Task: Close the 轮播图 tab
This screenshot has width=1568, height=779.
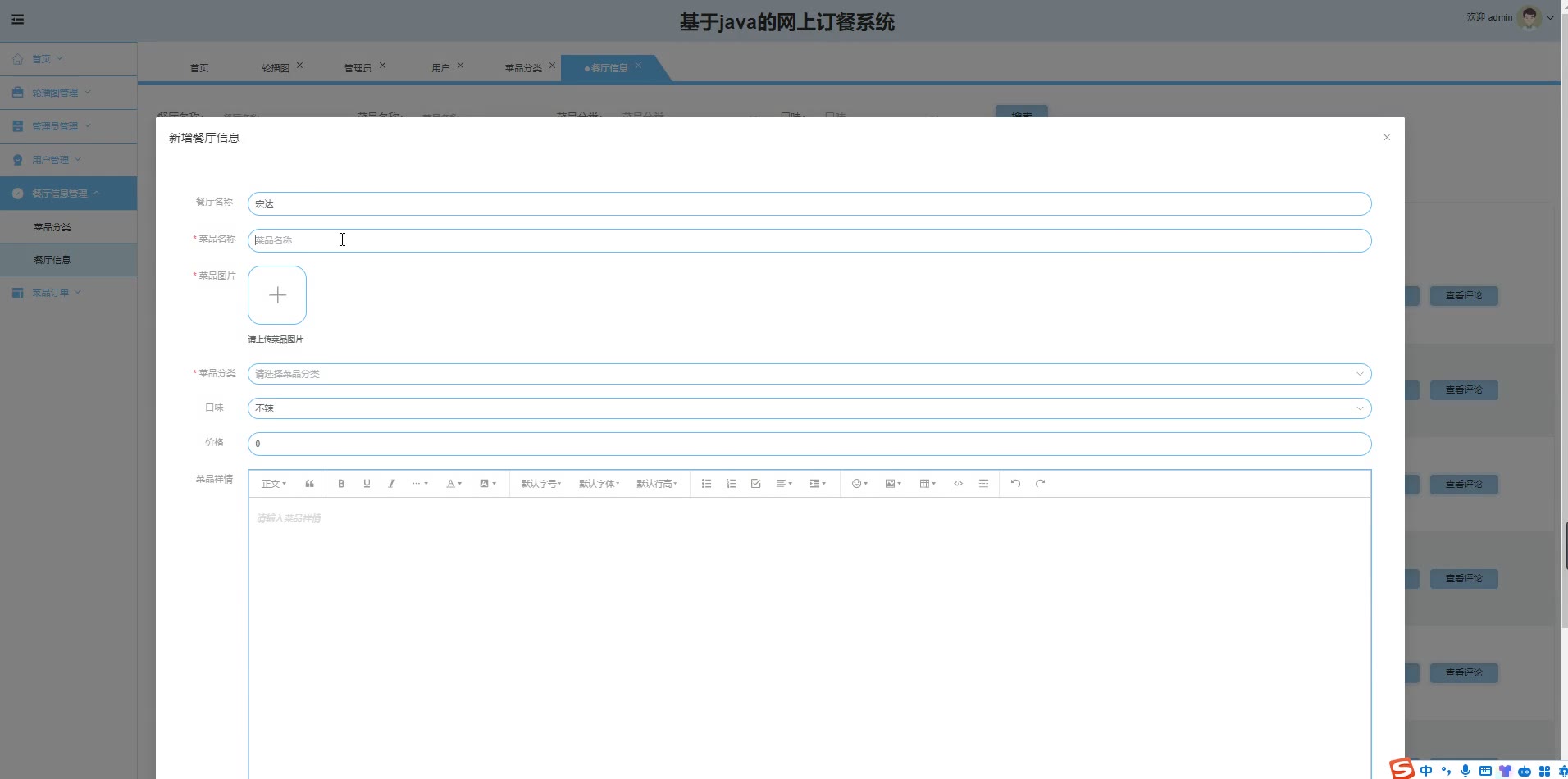Action: click(299, 66)
